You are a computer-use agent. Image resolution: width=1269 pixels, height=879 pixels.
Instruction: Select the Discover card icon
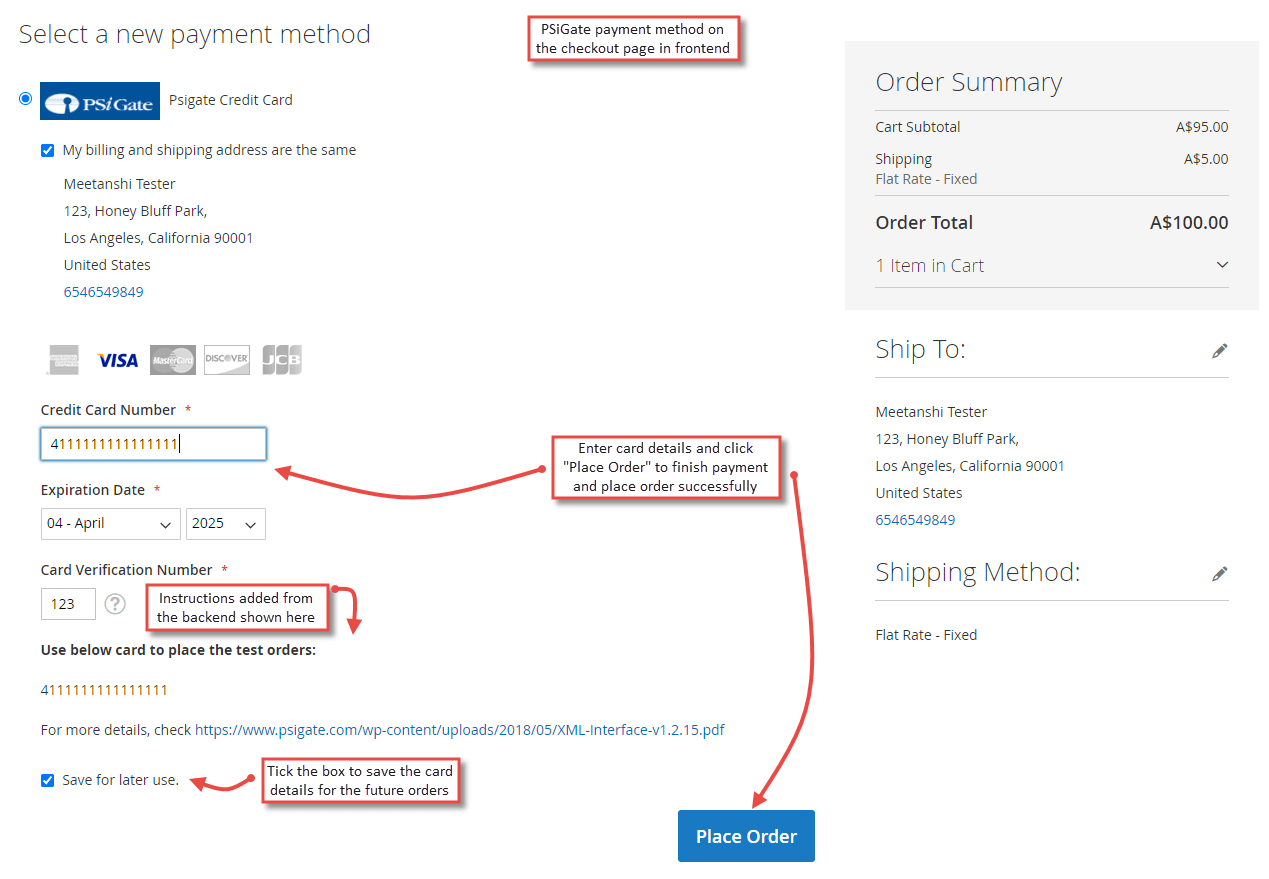tap(226, 359)
